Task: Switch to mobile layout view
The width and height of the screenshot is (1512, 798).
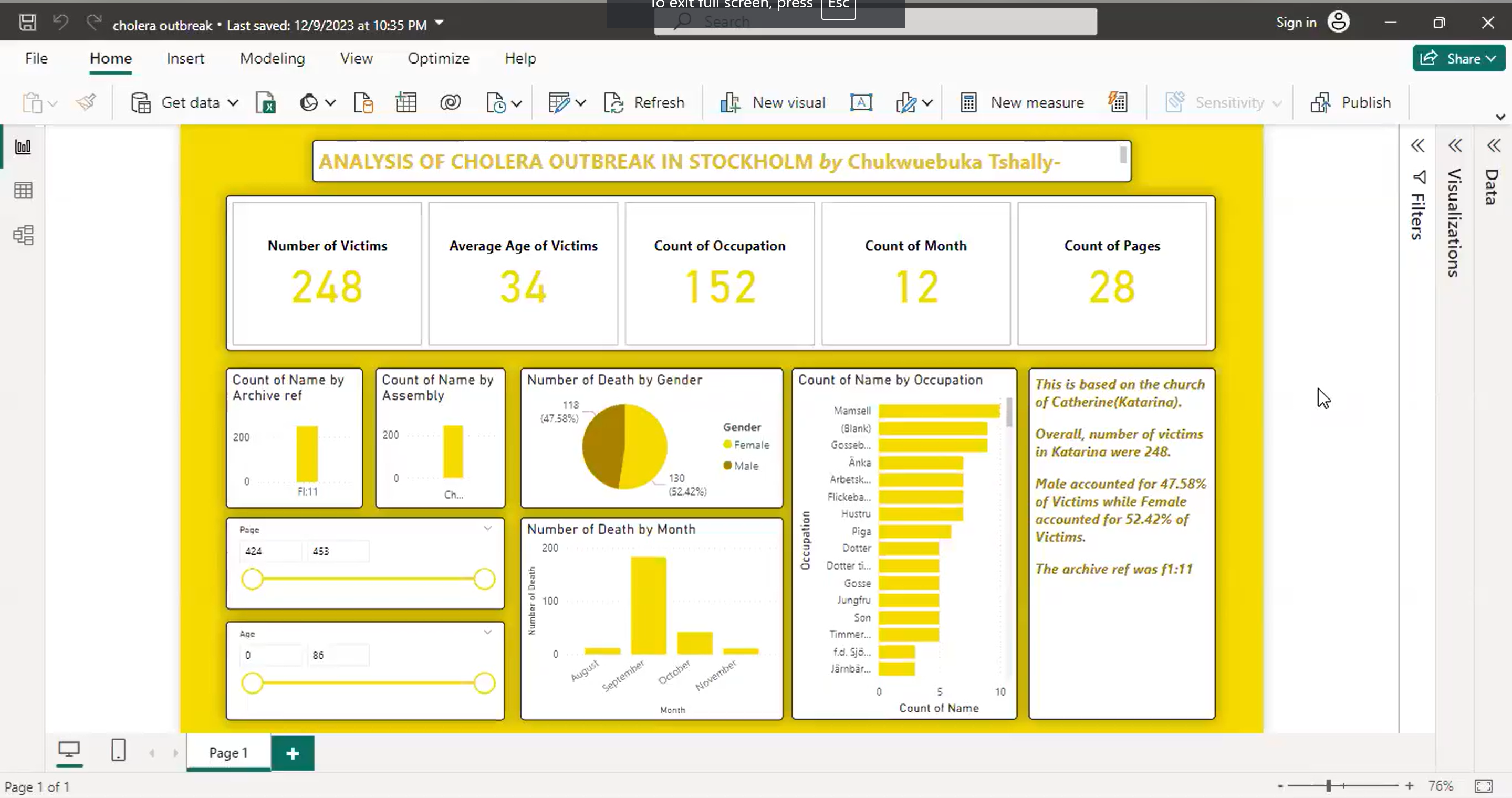Action: click(x=118, y=750)
